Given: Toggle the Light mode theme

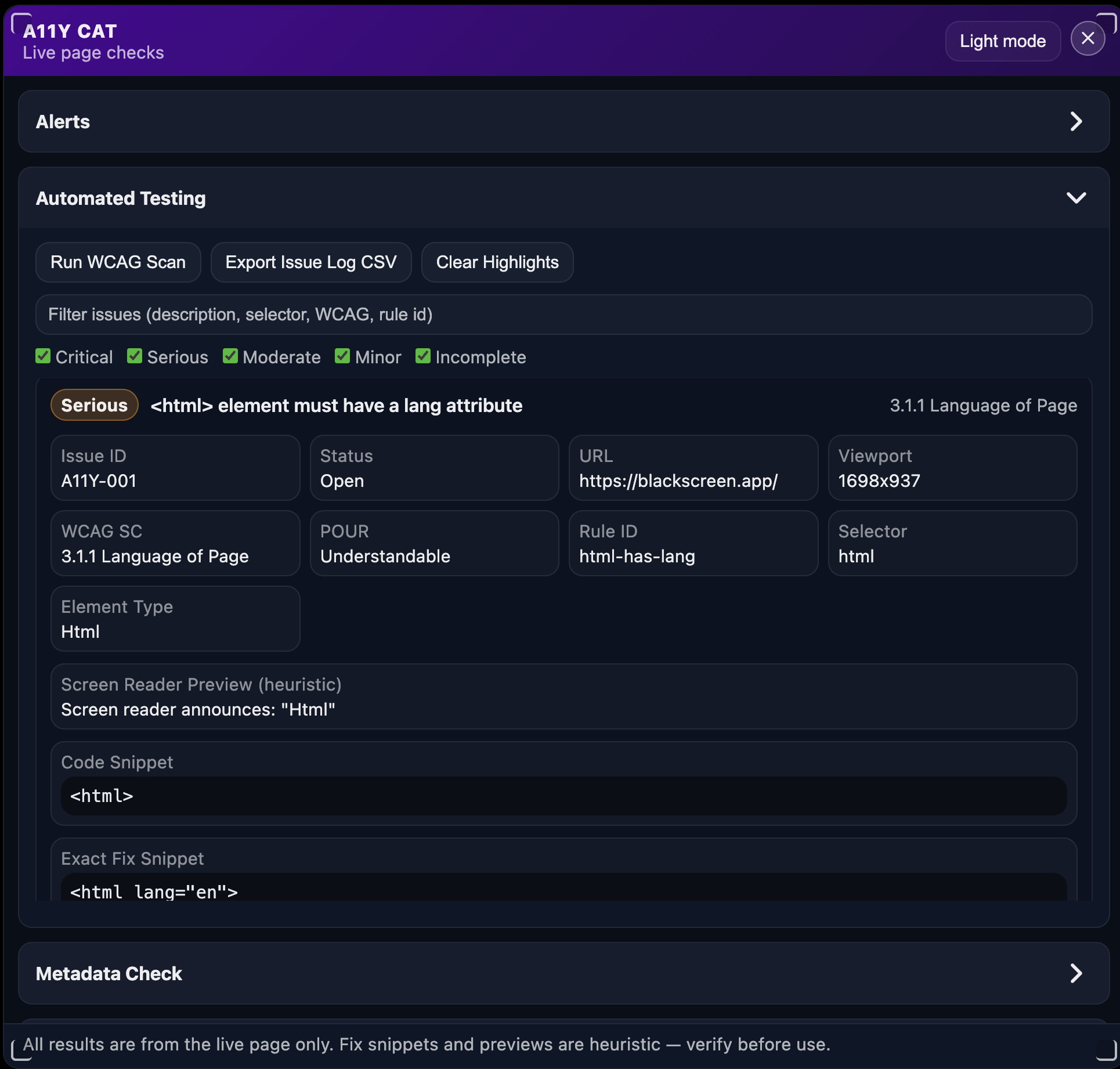Looking at the screenshot, I should [1002, 41].
